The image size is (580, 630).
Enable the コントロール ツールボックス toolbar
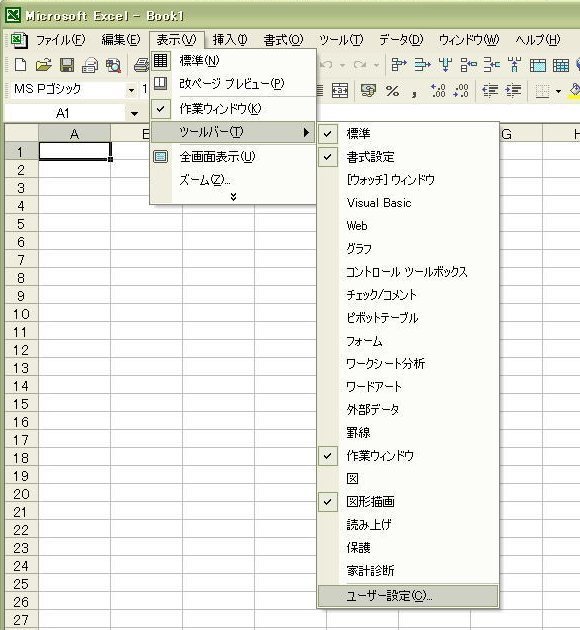tap(407, 272)
